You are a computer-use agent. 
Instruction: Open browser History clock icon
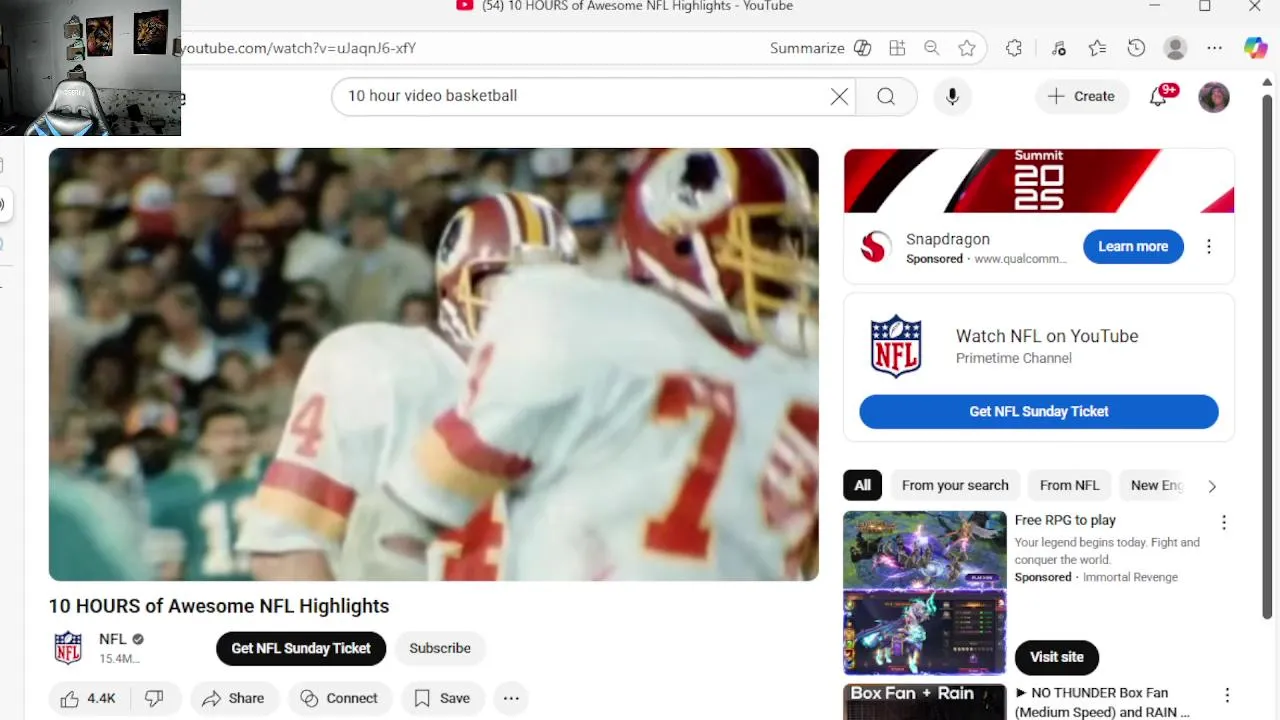click(1136, 48)
